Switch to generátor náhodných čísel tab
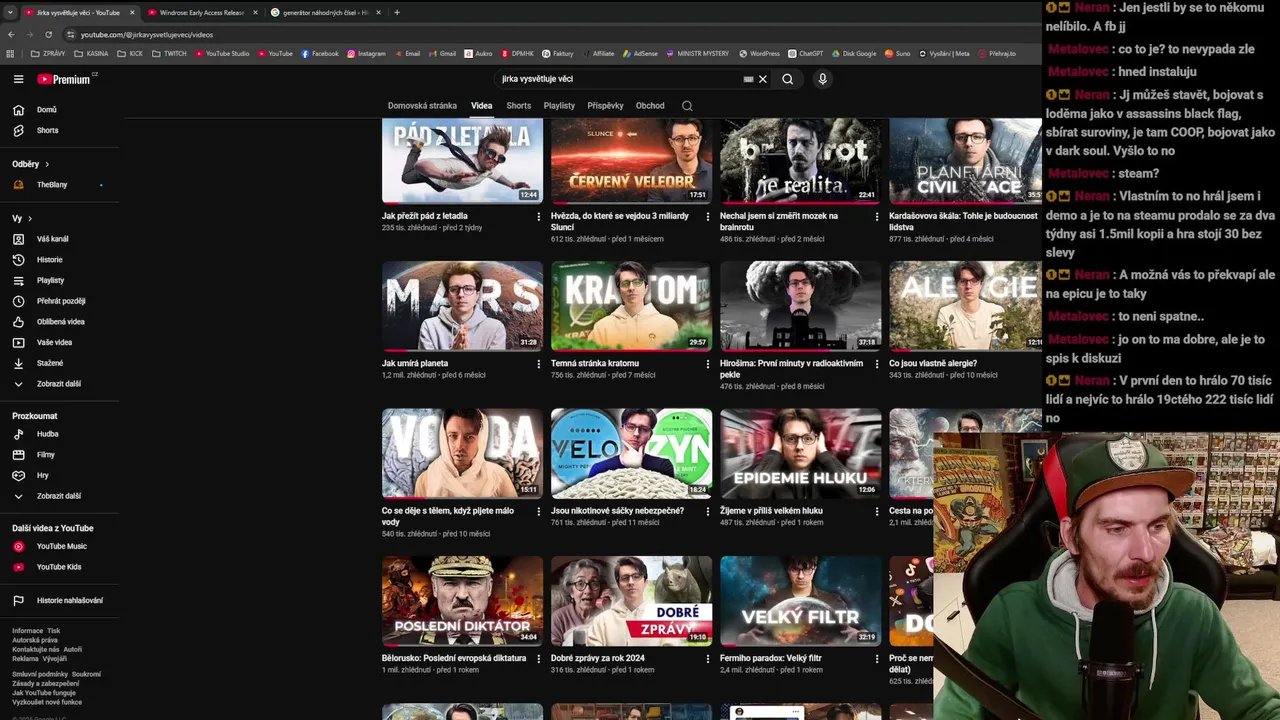Screen dimensions: 1280x720 tap(325, 12)
